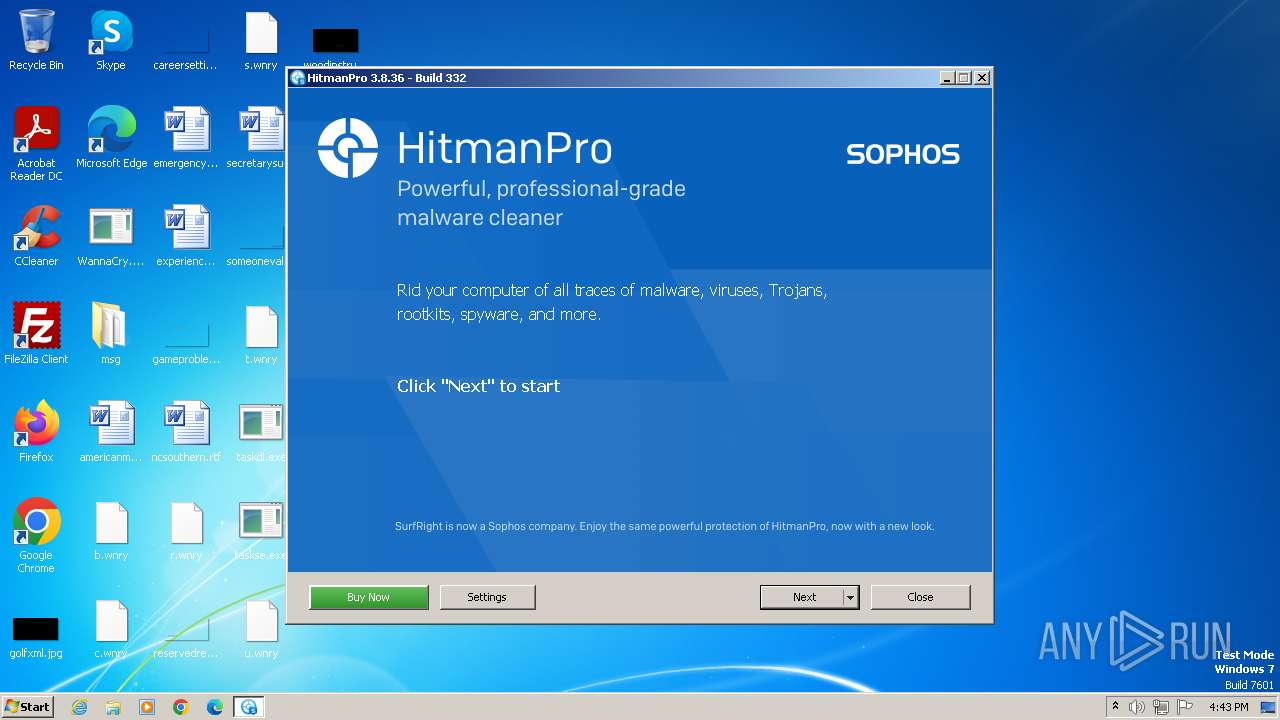The image size is (1280, 720).
Task: Click the network icon in system tray
Action: coord(1161,707)
